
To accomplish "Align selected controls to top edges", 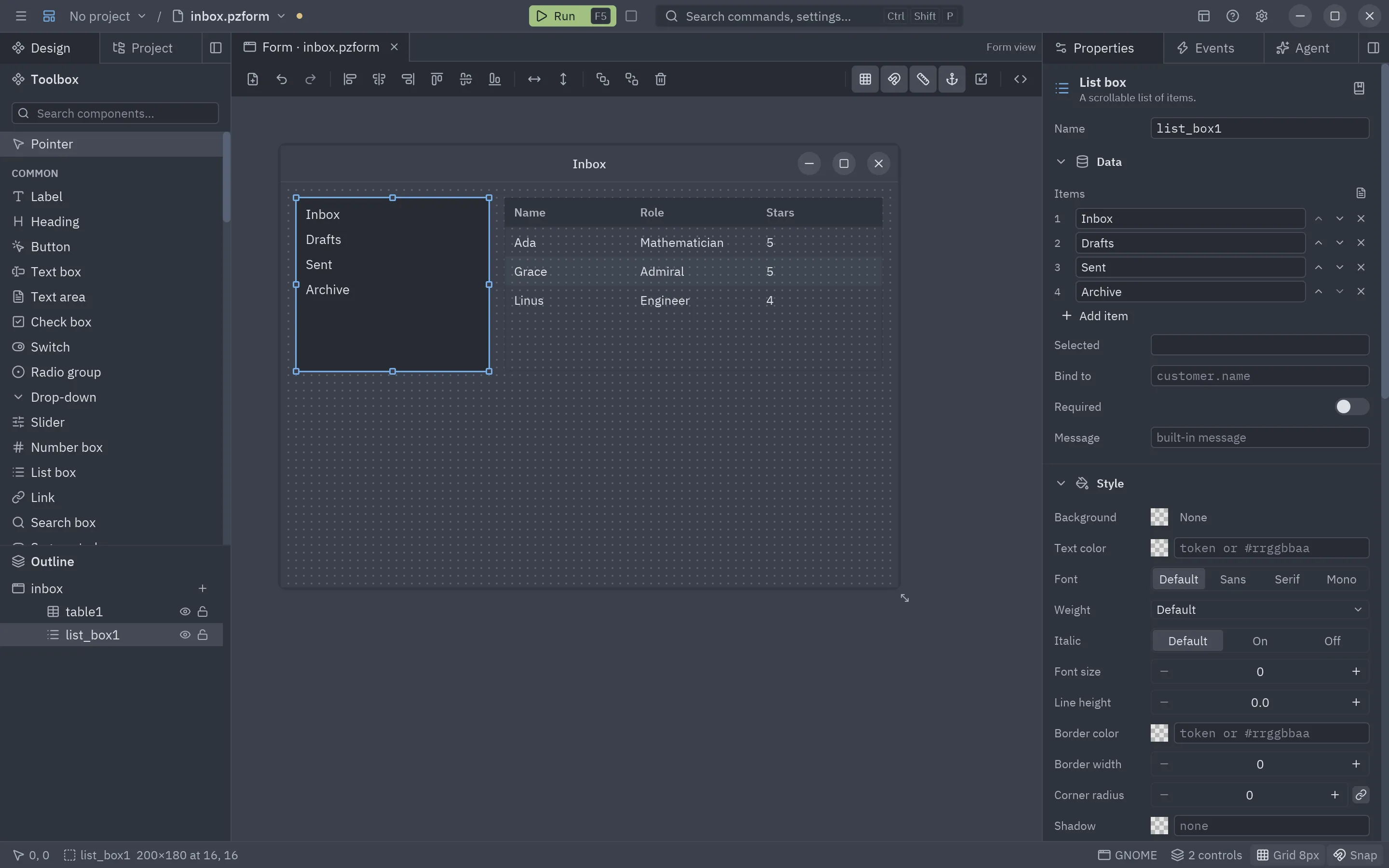I will tap(436, 79).
